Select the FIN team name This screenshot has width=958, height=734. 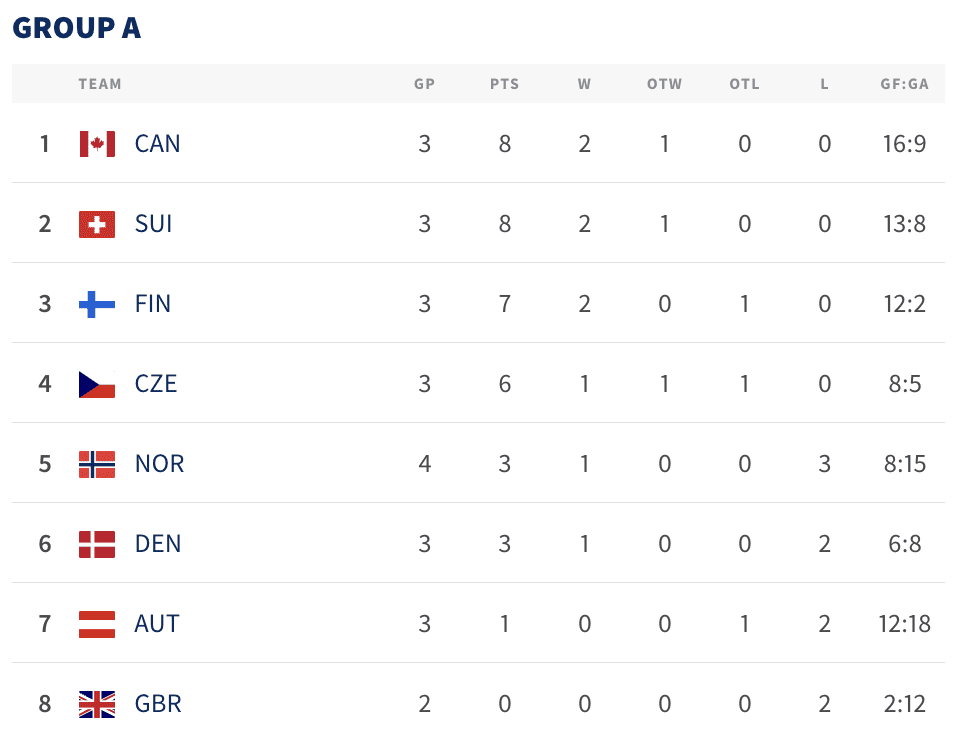tap(153, 304)
